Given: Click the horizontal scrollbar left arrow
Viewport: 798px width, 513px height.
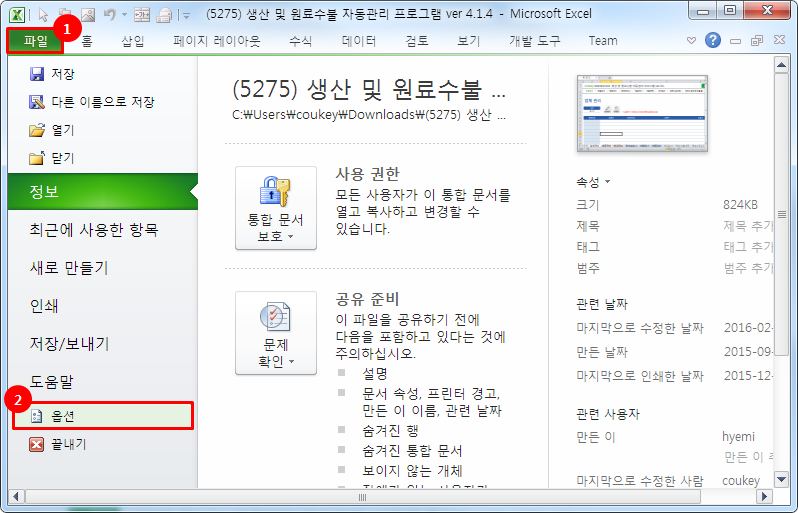Looking at the screenshot, I should 16,496.
